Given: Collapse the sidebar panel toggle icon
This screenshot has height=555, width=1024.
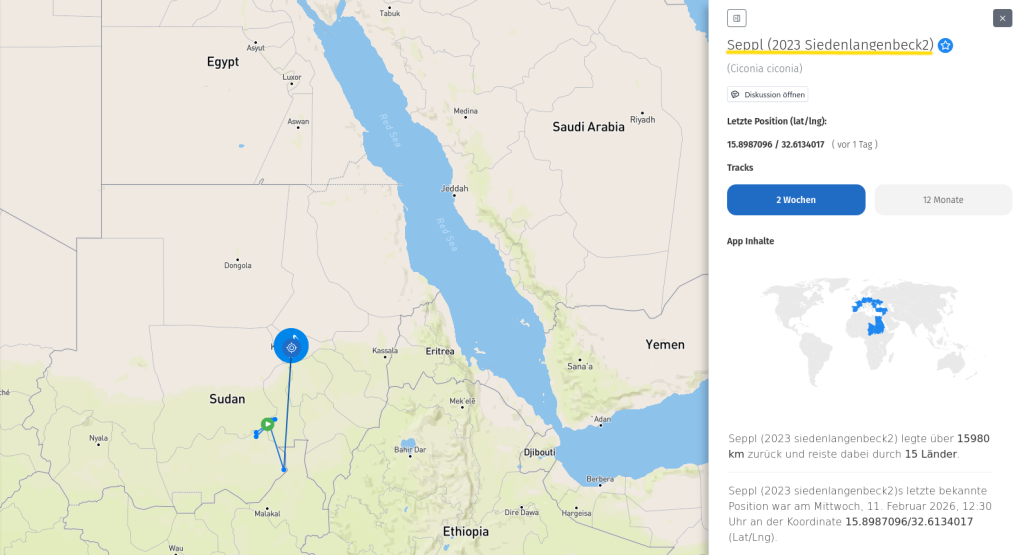Looking at the screenshot, I should point(737,18).
